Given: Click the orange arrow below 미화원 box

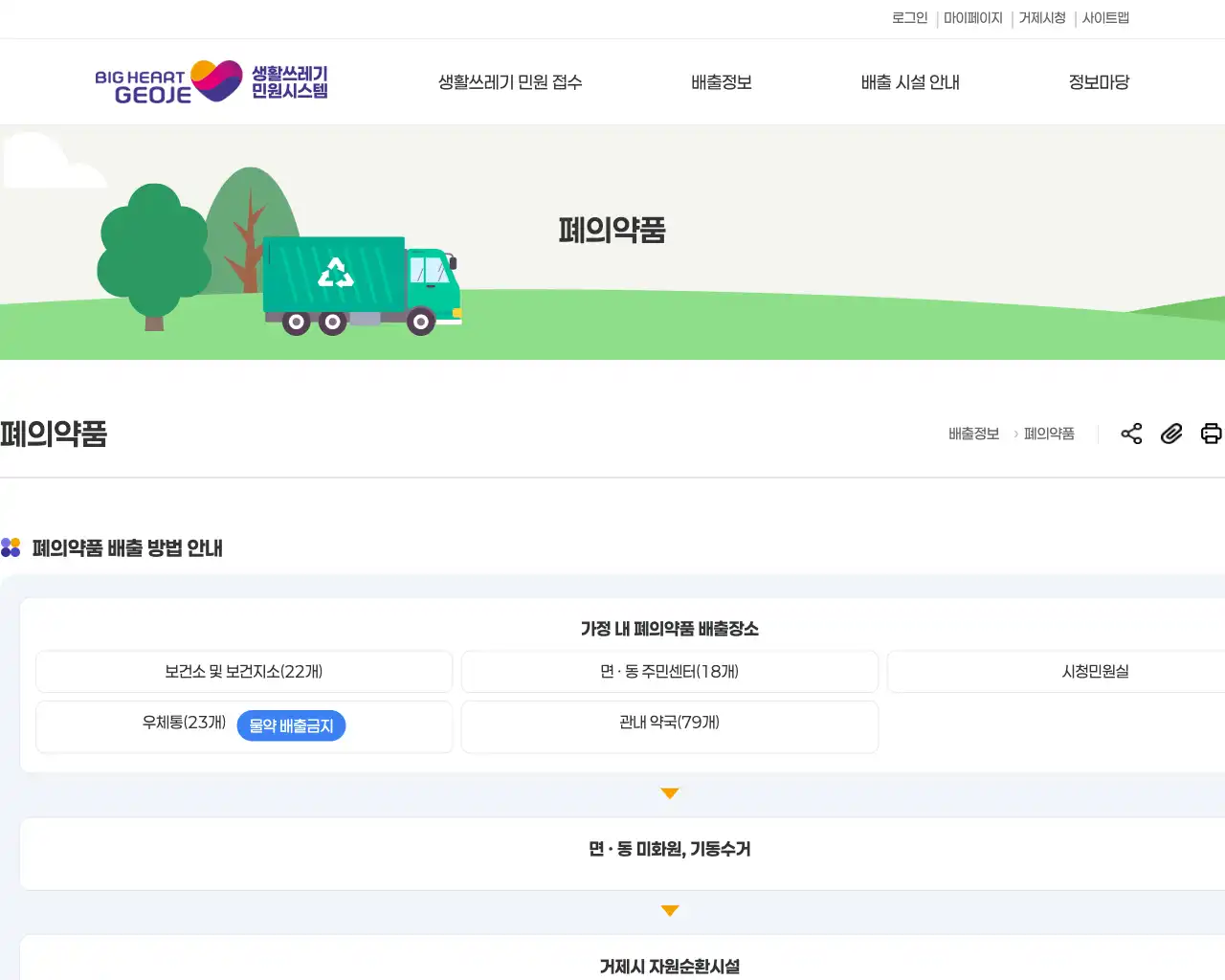Looking at the screenshot, I should (670, 911).
